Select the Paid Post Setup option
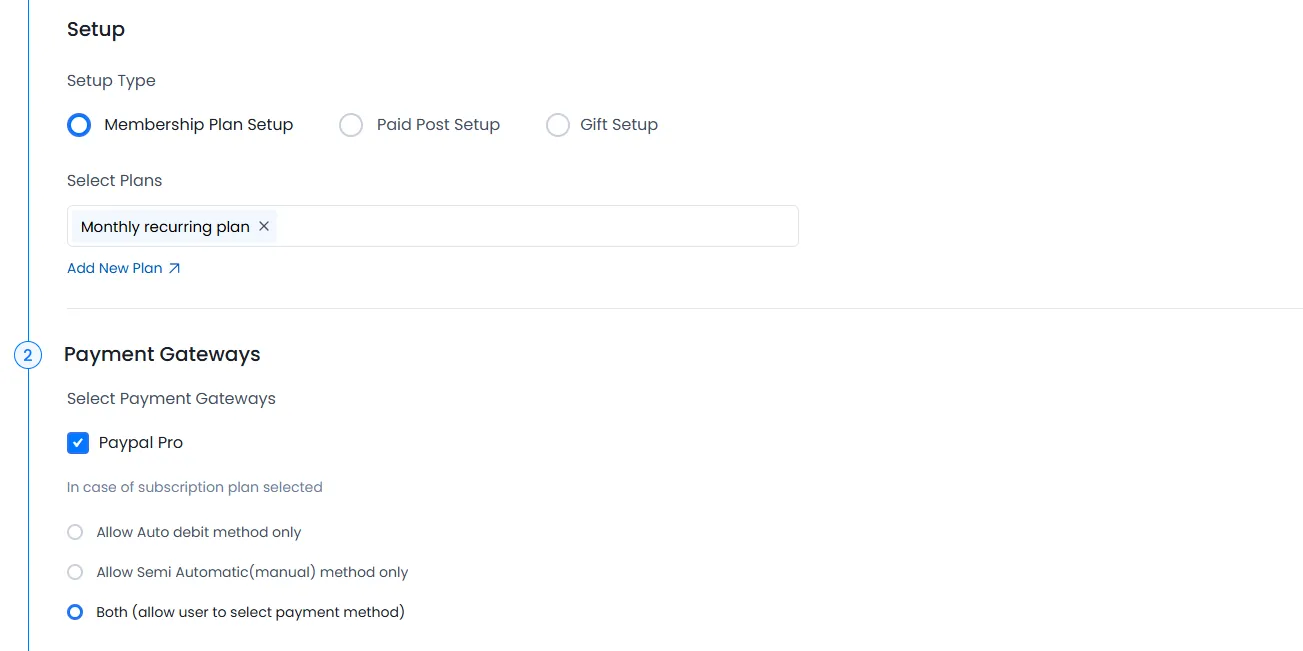Viewport: 1303px width, 651px height. pos(351,124)
